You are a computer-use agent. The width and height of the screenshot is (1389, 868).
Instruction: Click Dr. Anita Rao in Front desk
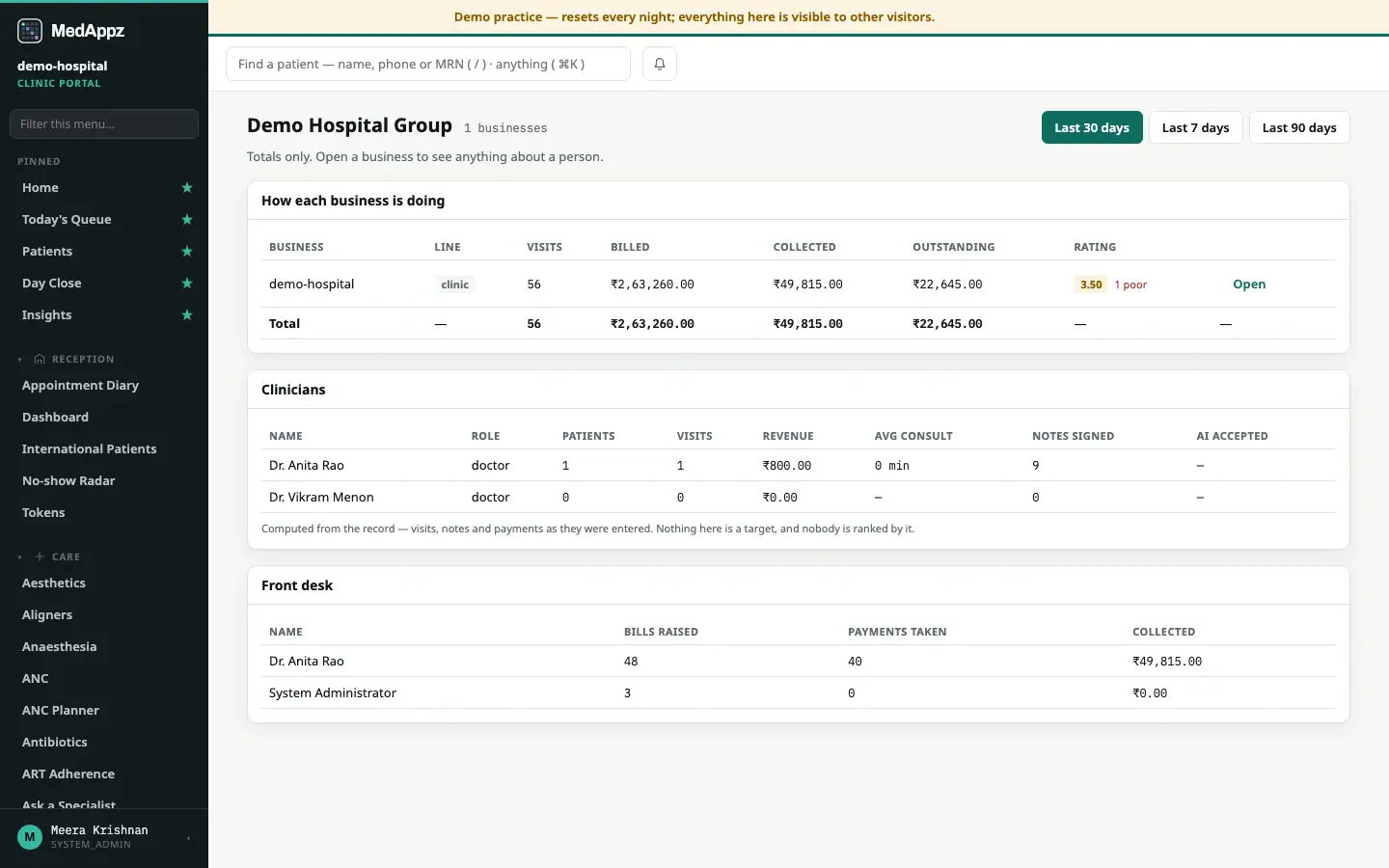307,662
